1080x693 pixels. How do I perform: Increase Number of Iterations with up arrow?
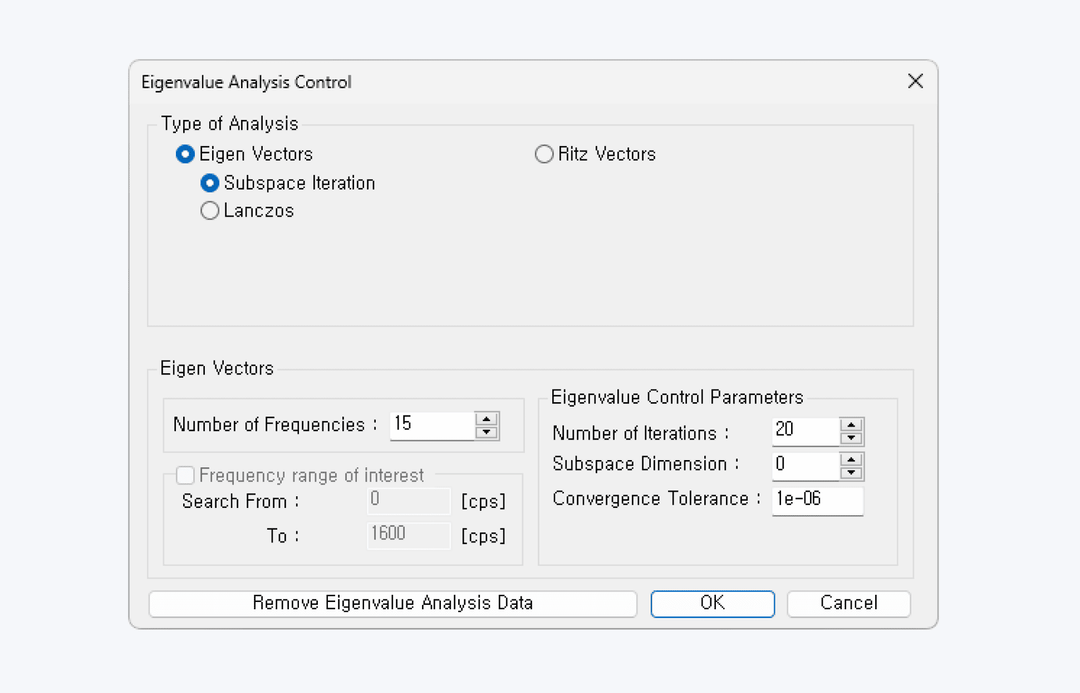pos(851,425)
